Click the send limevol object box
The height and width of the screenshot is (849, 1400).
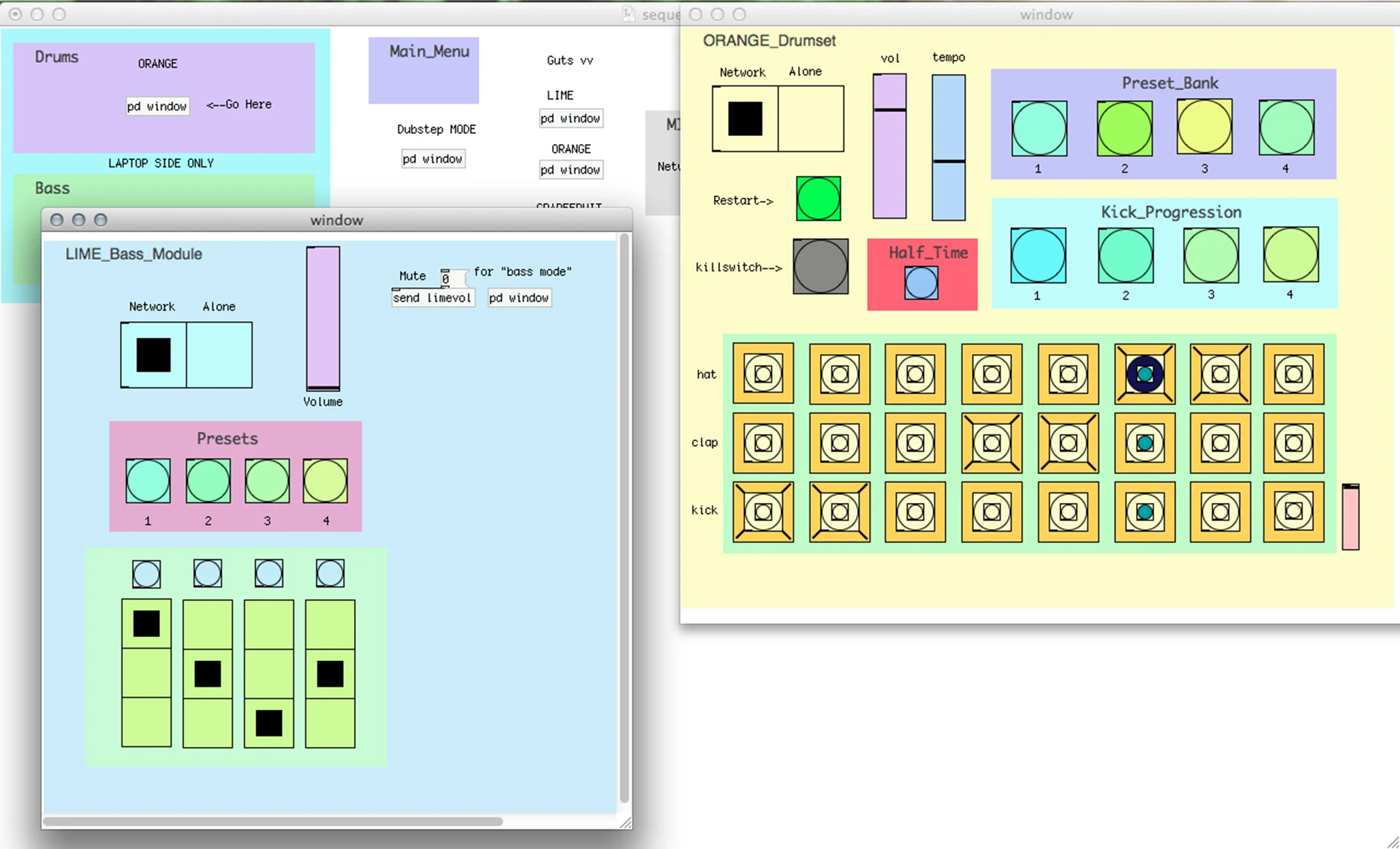tap(432, 297)
